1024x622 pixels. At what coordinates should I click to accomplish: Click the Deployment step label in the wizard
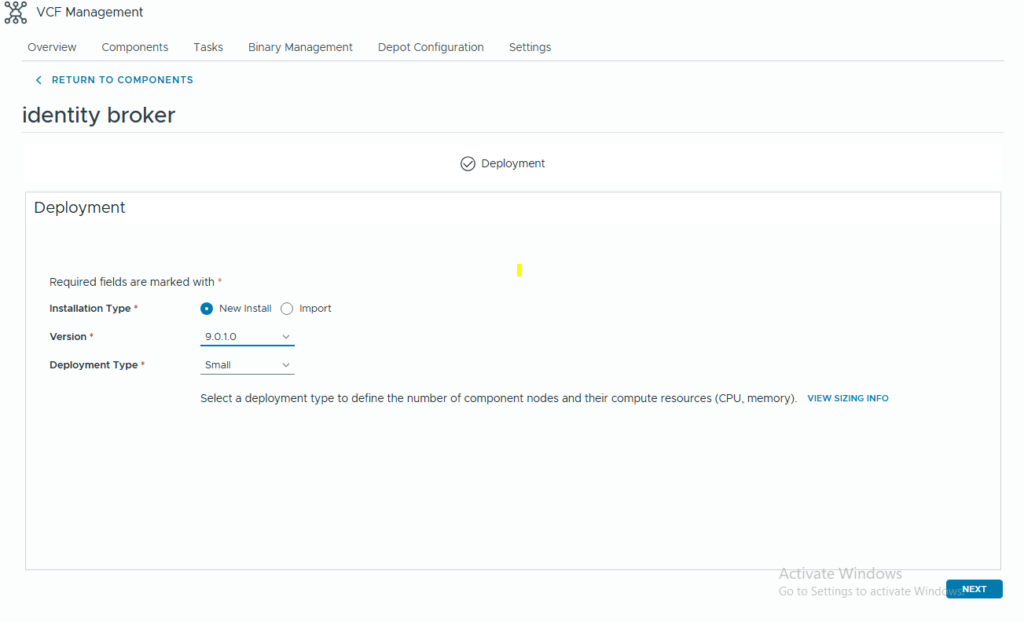(513, 164)
